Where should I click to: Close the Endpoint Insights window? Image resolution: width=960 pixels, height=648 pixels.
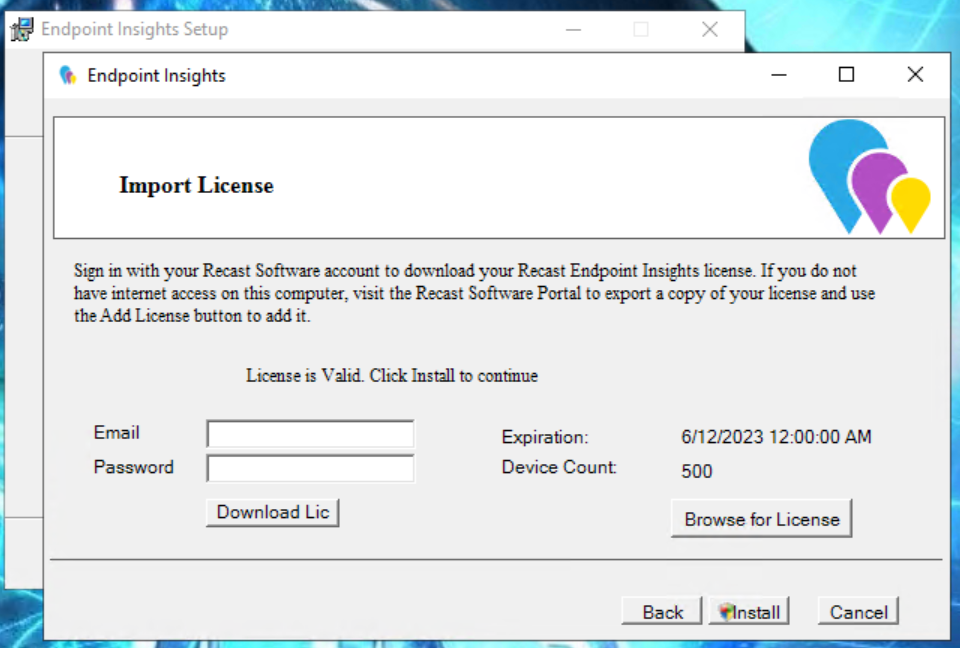pyautogui.click(x=915, y=75)
